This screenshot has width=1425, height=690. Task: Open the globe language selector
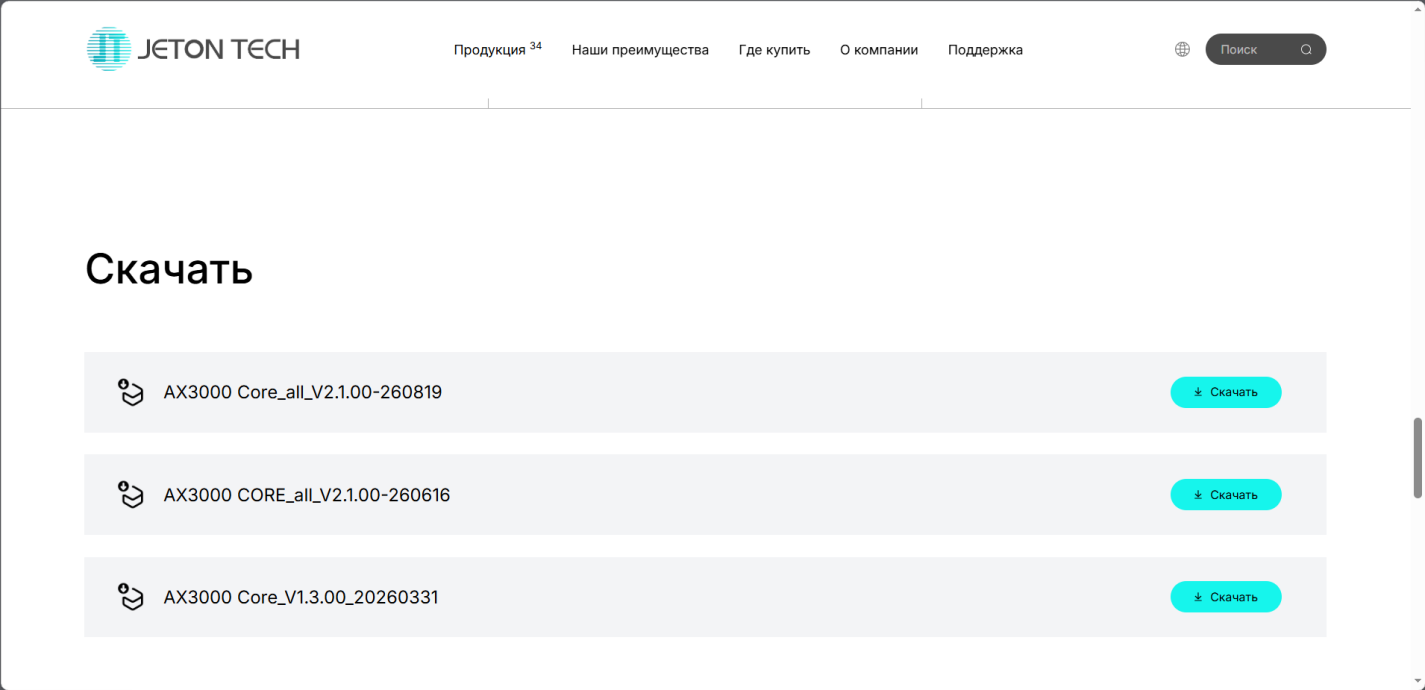[1182, 49]
